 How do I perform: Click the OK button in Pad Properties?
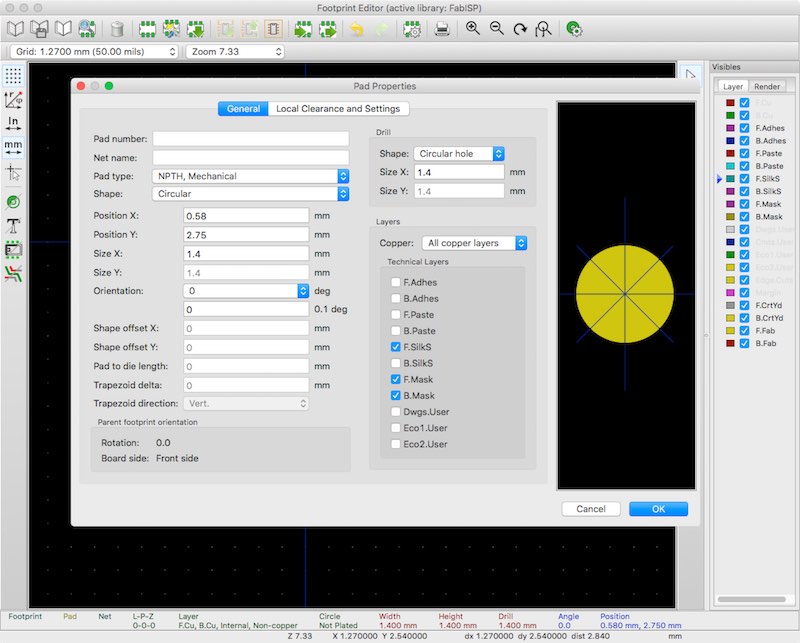click(x=658, y=508)
